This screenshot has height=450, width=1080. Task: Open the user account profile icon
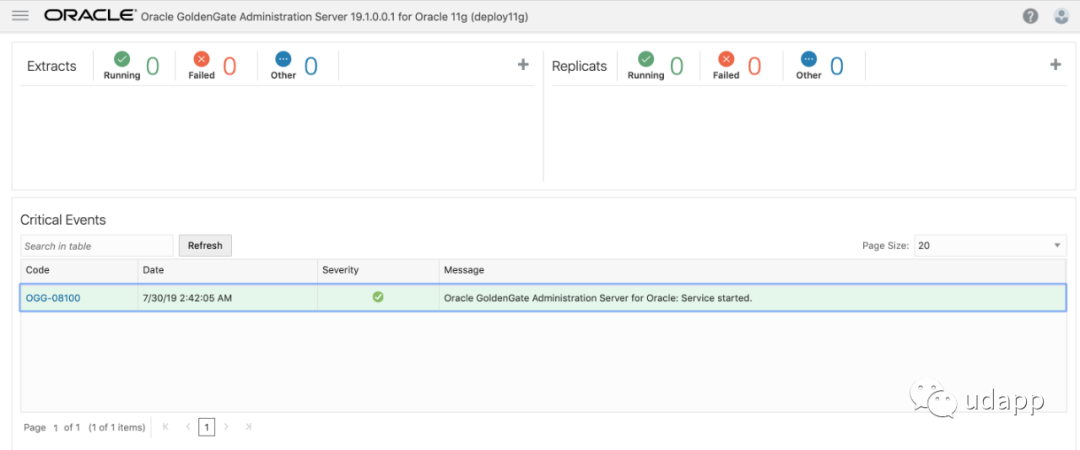coord(1061,16)
